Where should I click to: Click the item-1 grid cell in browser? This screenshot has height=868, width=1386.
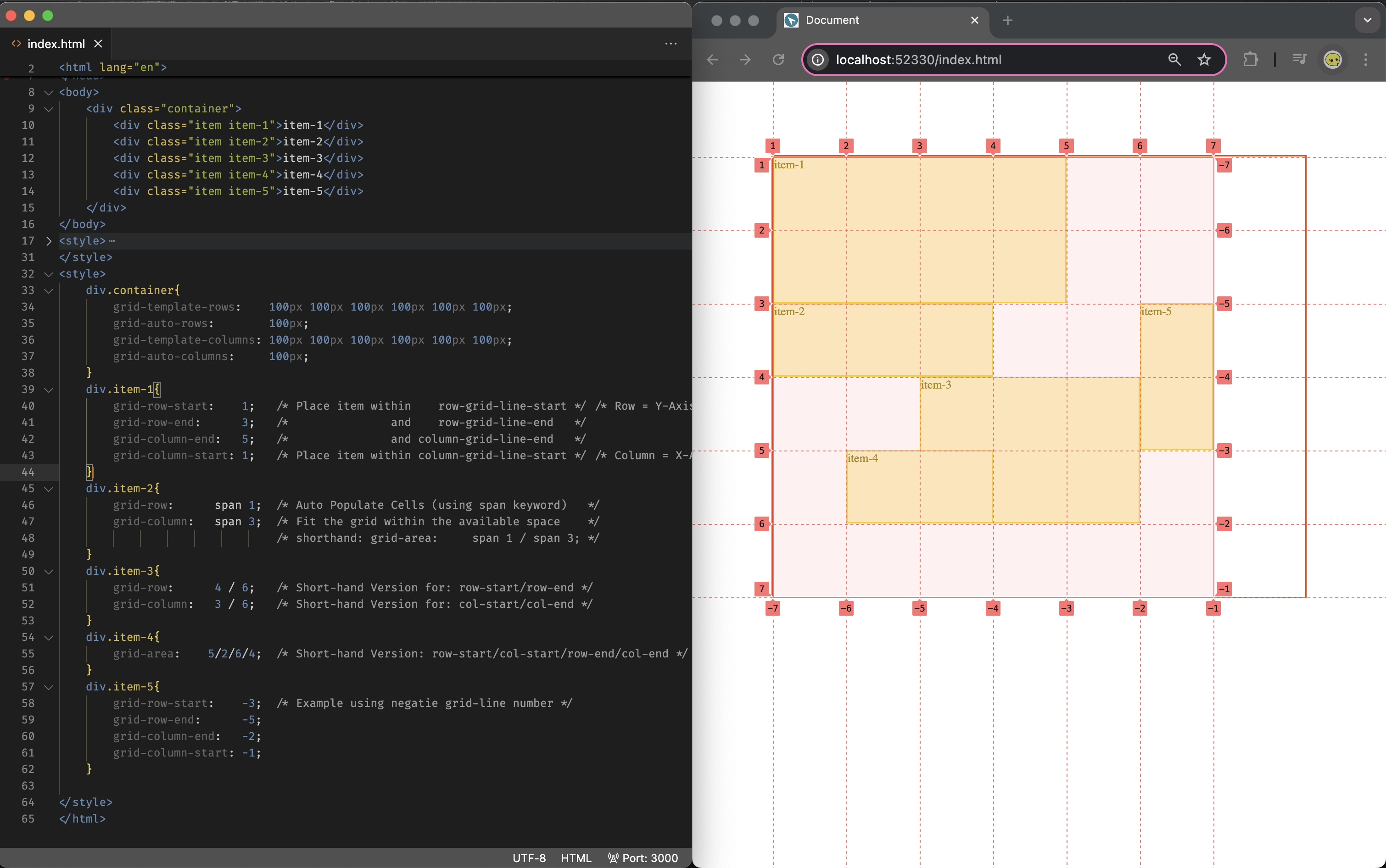[919, 230]
